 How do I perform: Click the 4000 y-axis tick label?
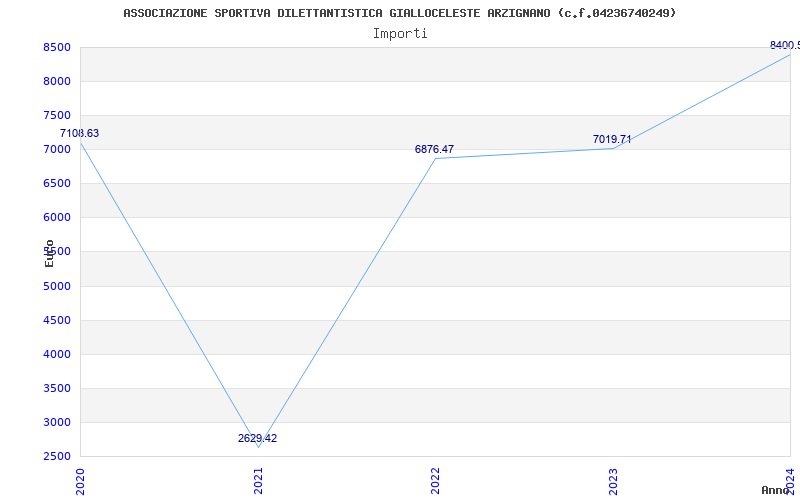pos(57,355)
